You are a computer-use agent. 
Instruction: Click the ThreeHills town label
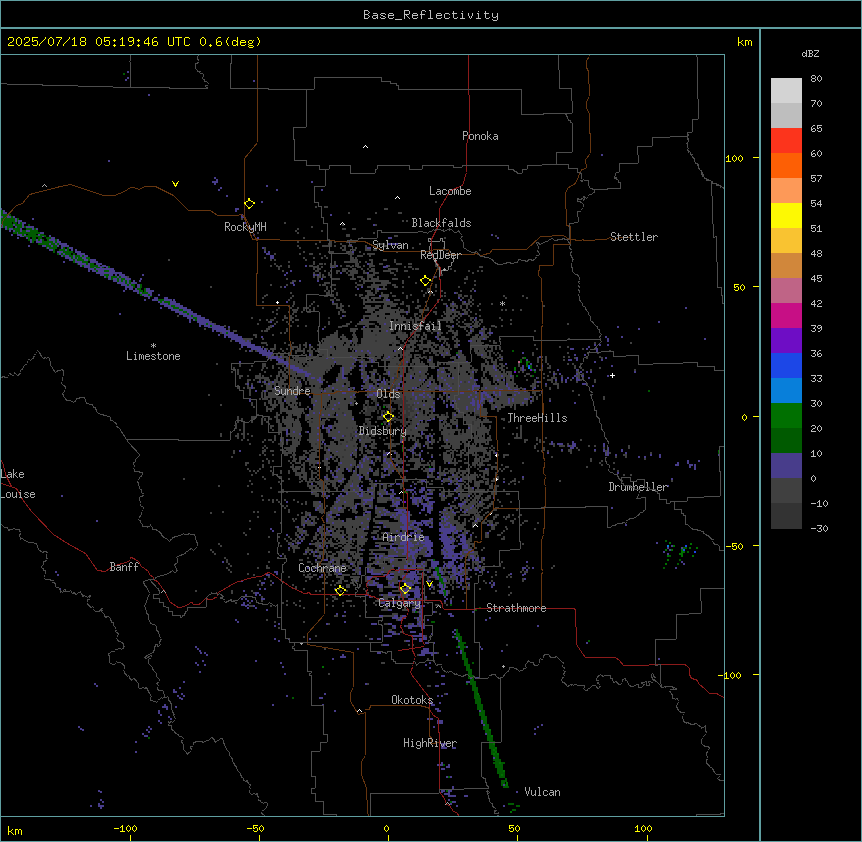[x=537, y=418]
